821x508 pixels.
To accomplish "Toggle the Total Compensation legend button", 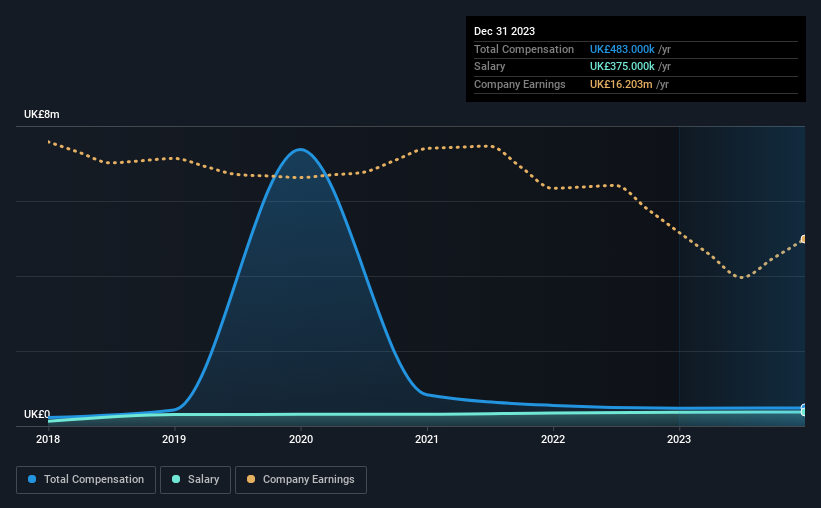I will coord(86,480).
